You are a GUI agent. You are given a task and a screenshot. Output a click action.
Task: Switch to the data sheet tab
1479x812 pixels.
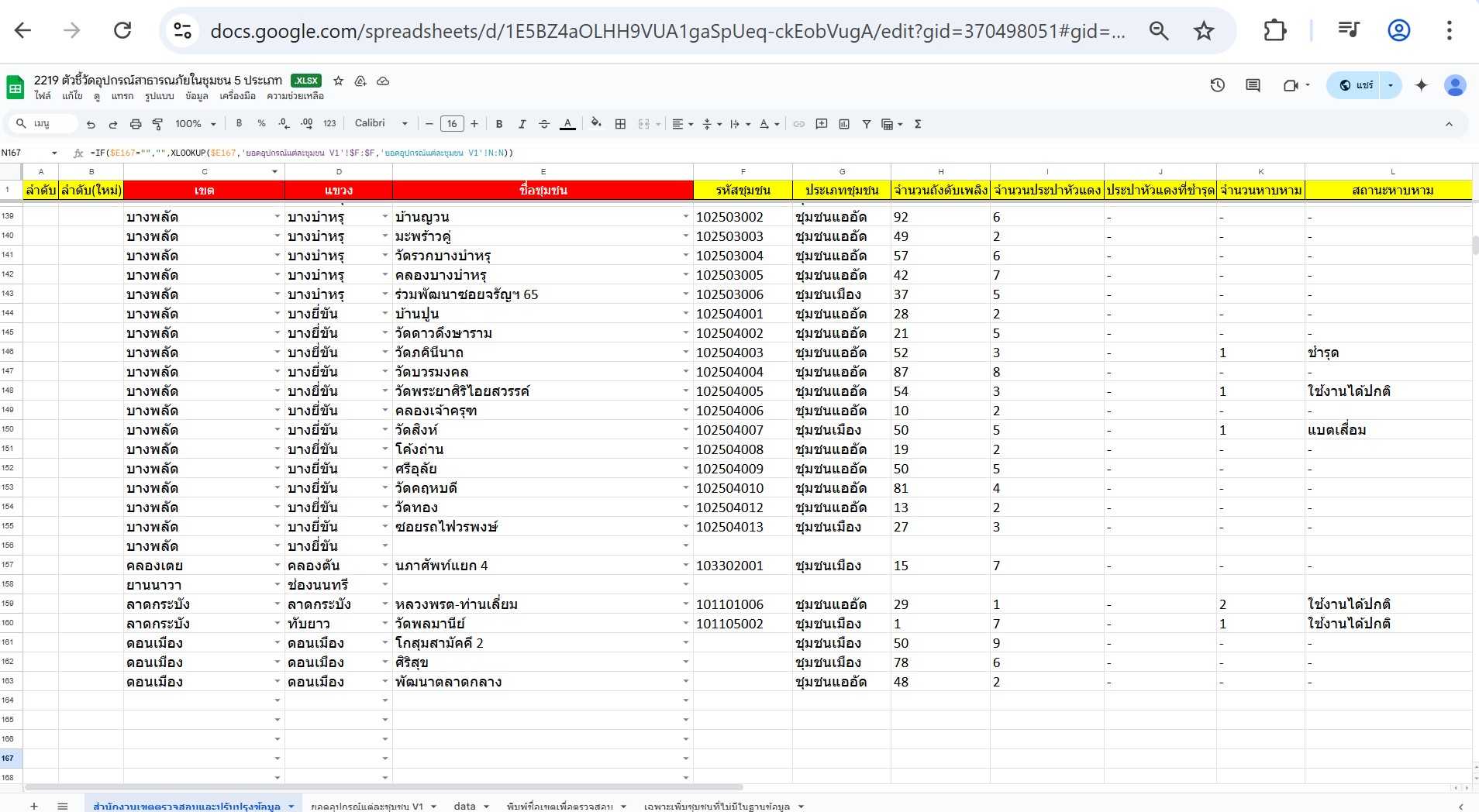tap(465, 806)
